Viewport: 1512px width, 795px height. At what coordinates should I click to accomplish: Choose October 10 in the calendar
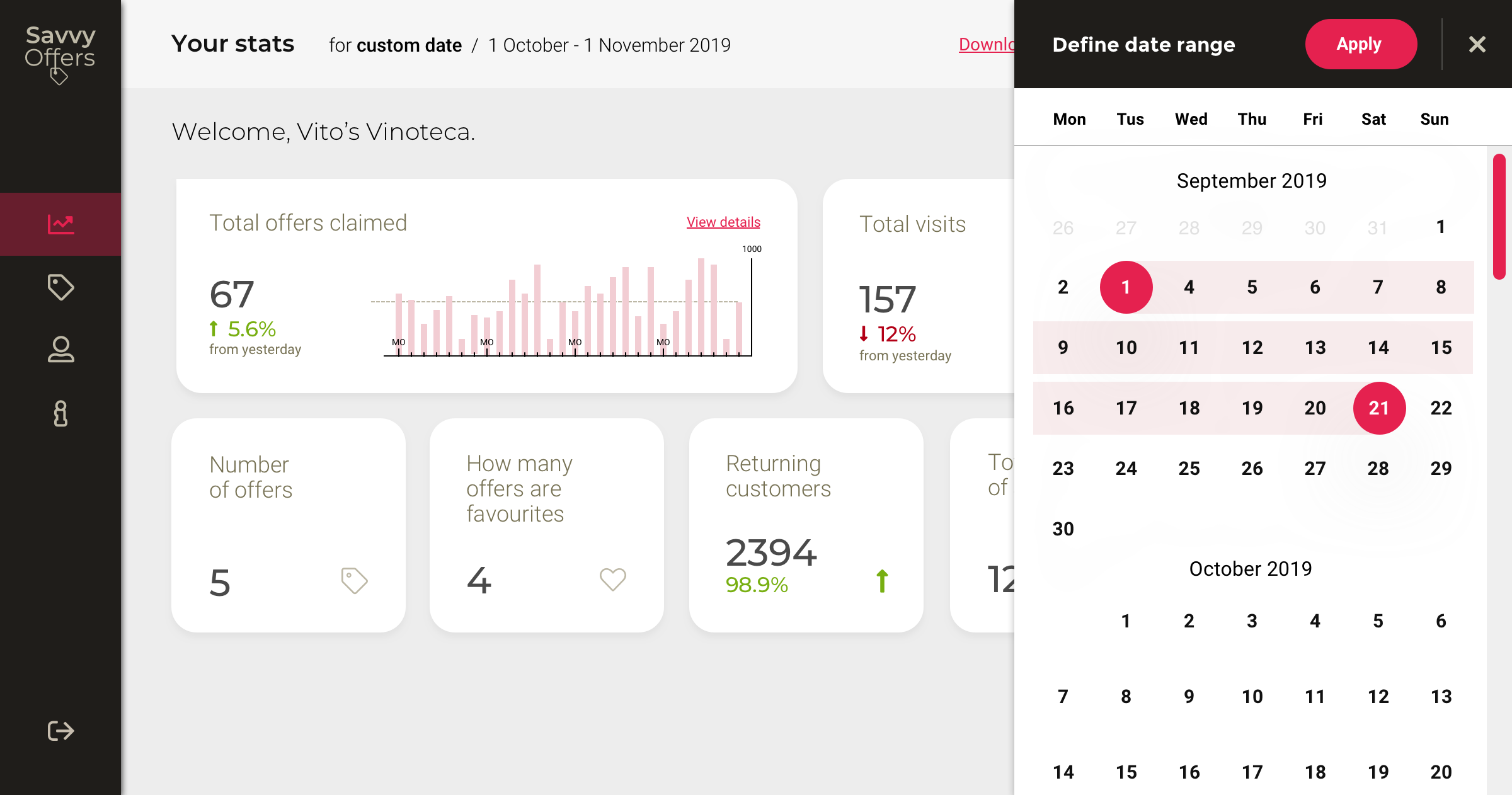pos(1252,697)
